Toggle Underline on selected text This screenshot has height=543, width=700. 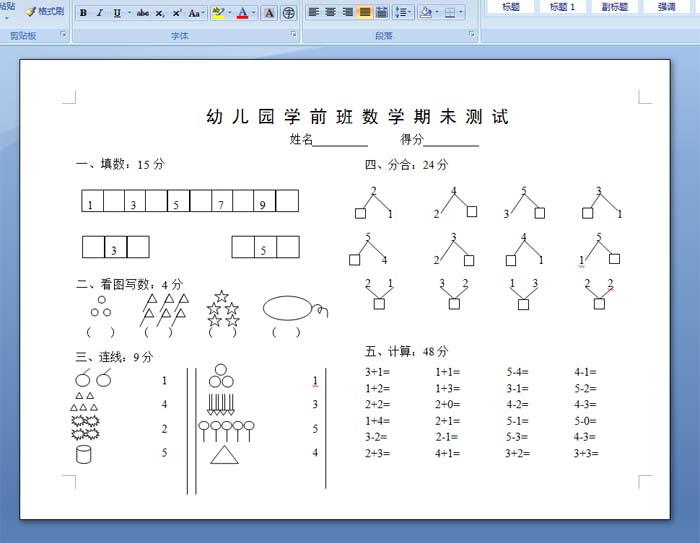tap(117, 13)
